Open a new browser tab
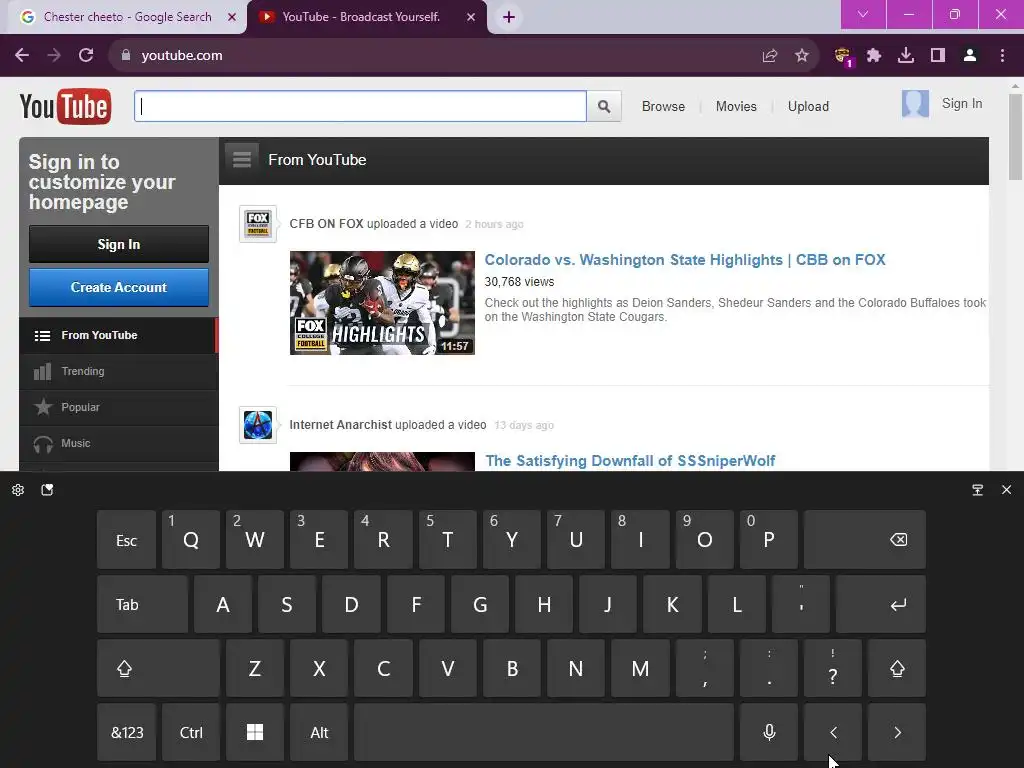This screenshot has width=1024, height=768. pyautogui.click(x=509, y=17)
